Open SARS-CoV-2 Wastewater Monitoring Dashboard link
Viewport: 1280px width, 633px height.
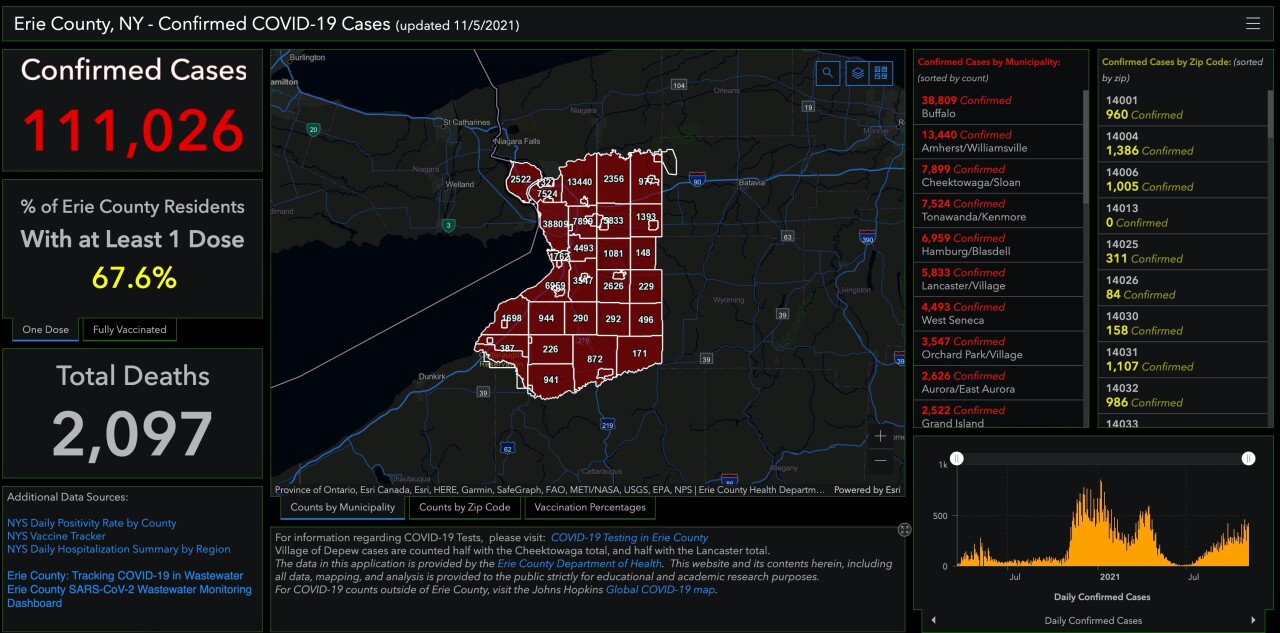point(129,596)
